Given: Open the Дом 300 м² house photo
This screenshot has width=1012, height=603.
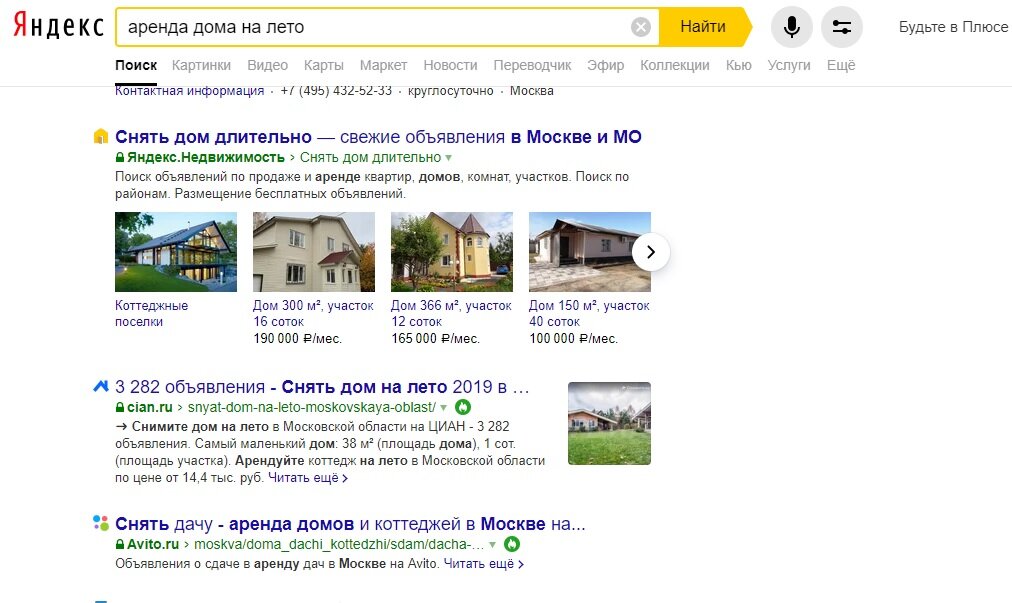Looking at the screenshot, I should coord(314,252).
